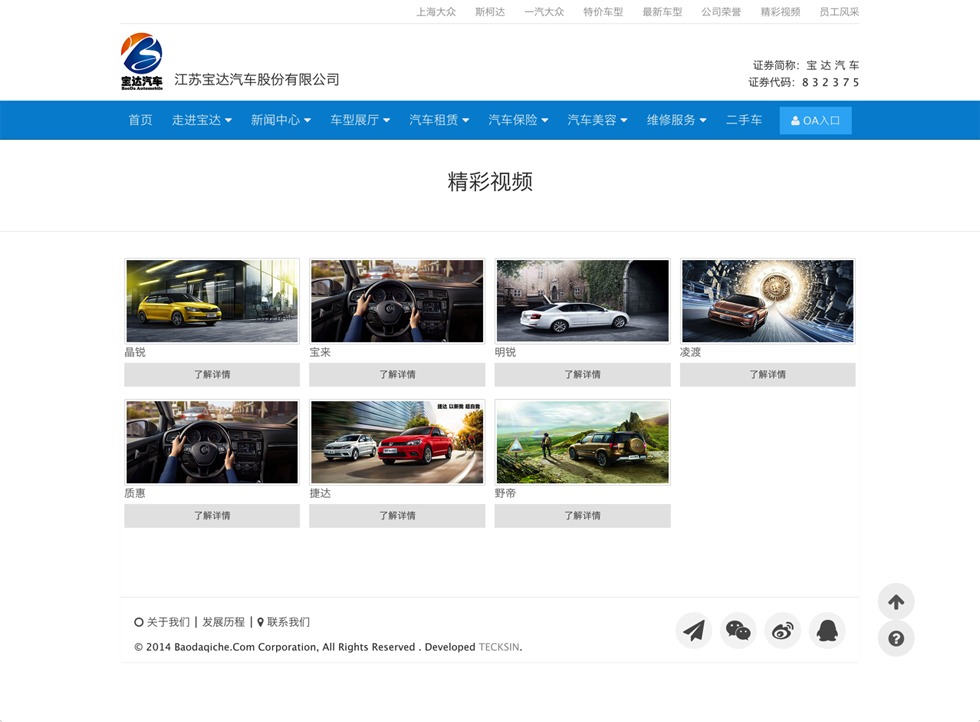The width and height of the screenshot is (980, 722).
Task: Open the 明锐 white car thumbnail
Action: click(x=582, y=301)
